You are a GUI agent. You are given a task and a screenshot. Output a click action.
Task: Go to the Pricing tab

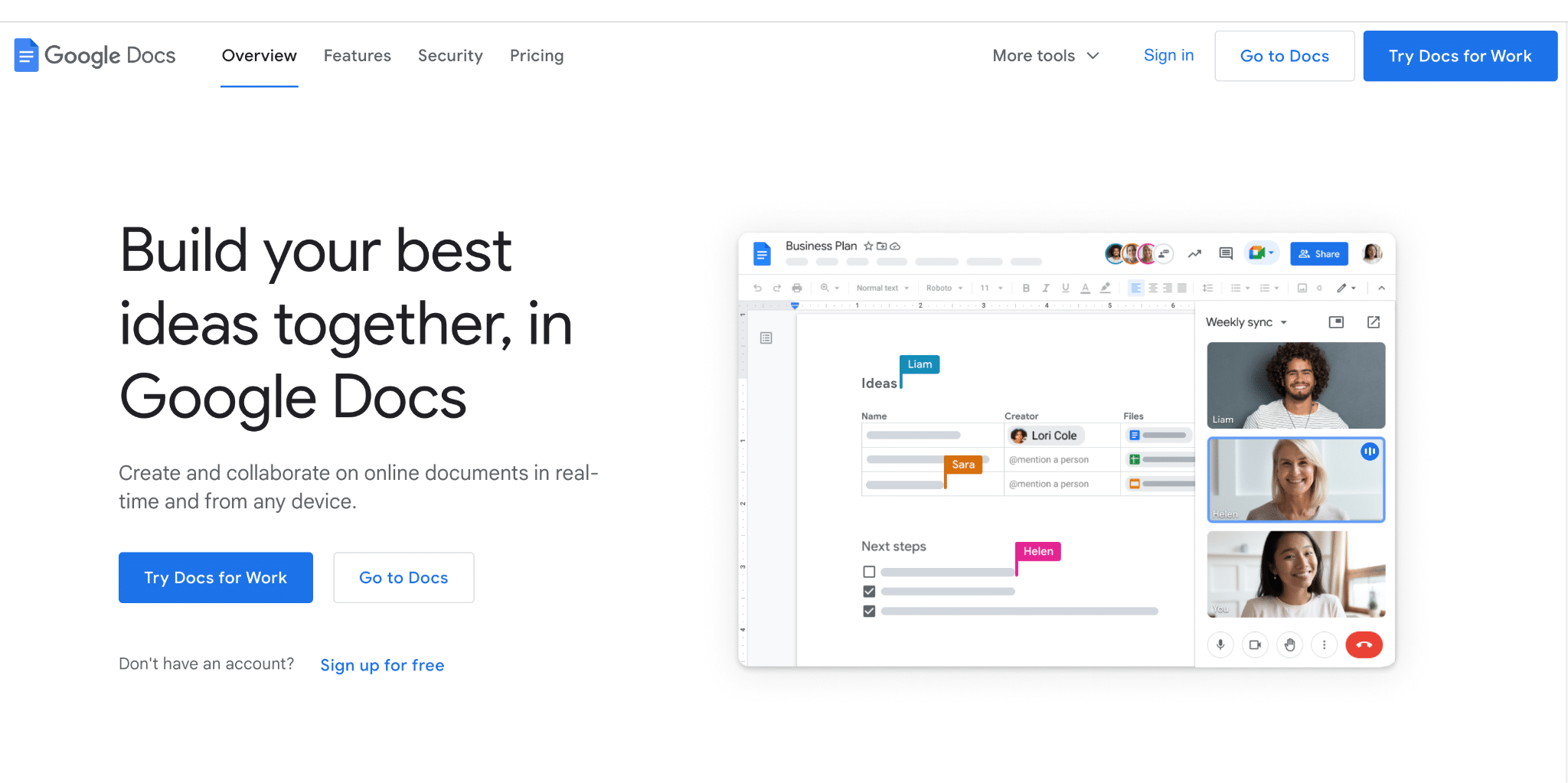tap(537, 56)
